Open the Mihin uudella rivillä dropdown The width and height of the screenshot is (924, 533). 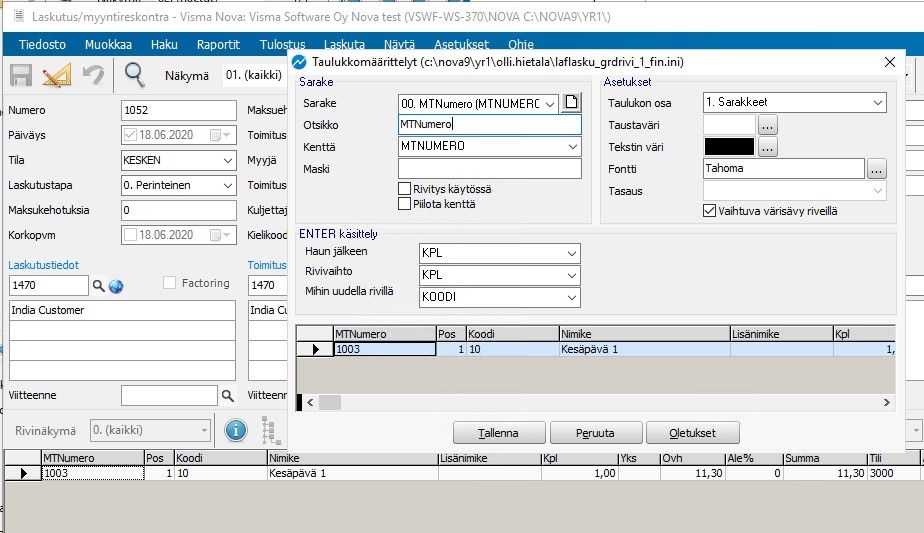(x=572, y=297)
